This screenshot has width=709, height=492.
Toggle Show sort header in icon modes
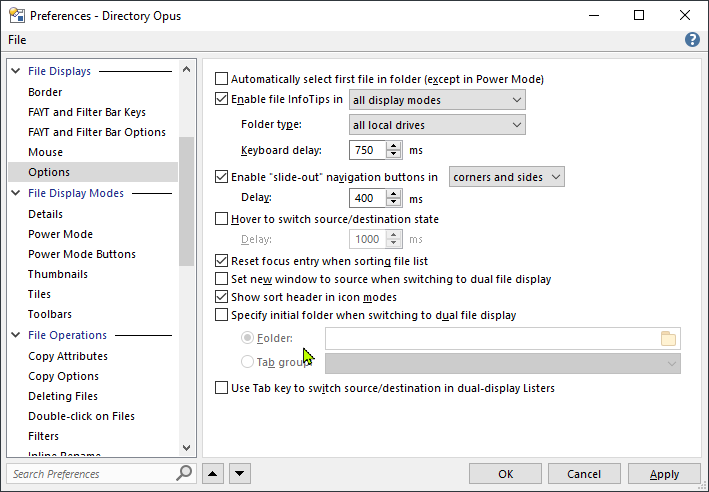tap(221, 297)
